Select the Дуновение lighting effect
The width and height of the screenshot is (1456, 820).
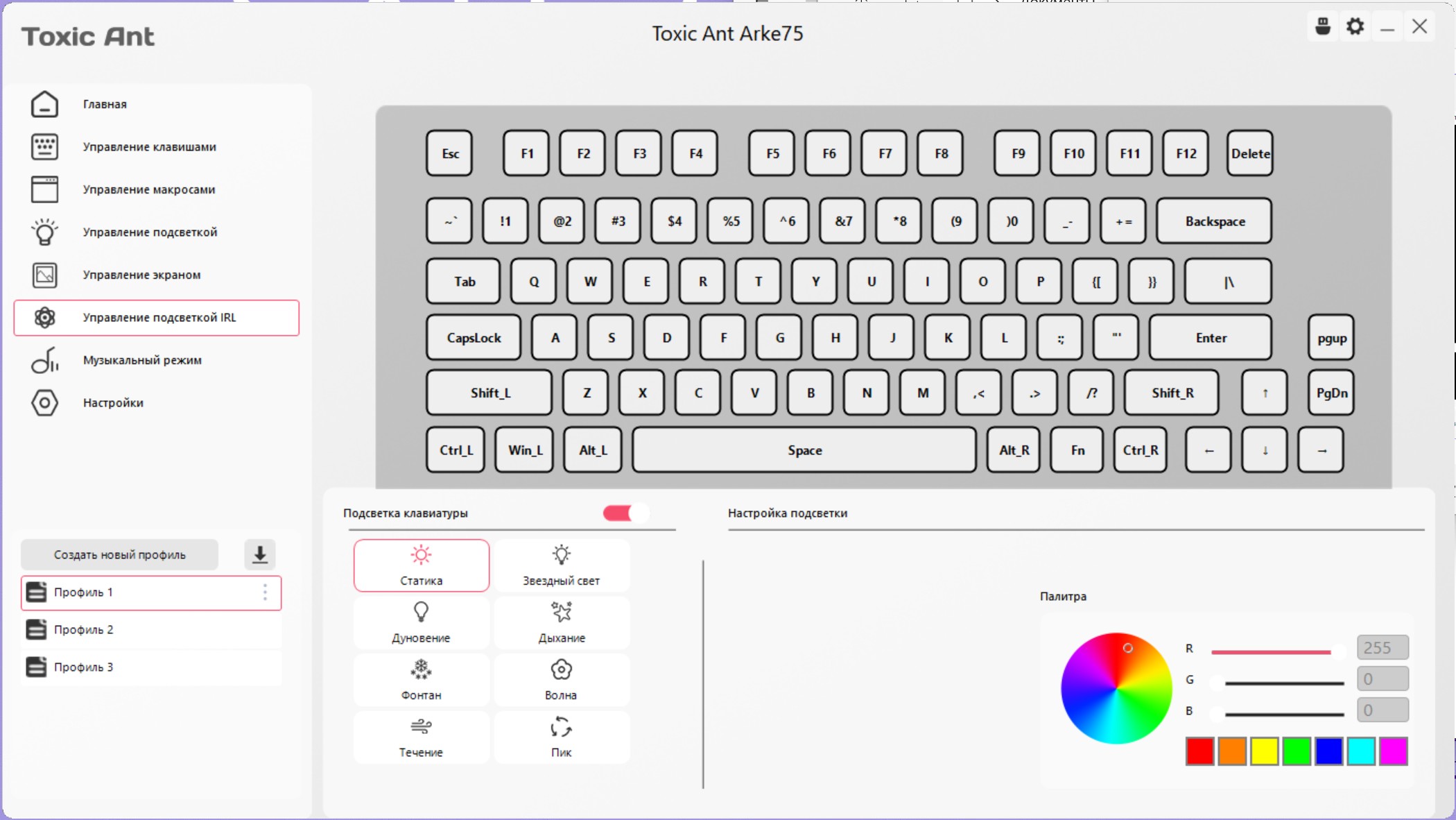point(421,623)
